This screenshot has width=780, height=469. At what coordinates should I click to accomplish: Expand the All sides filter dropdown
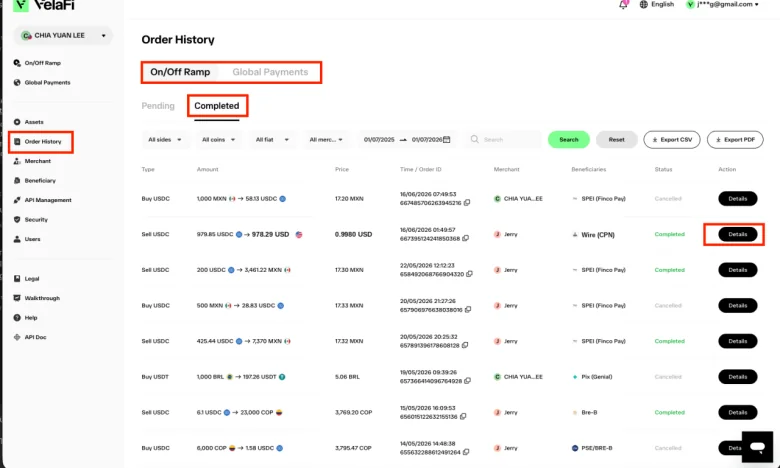[x=165, y=140]
